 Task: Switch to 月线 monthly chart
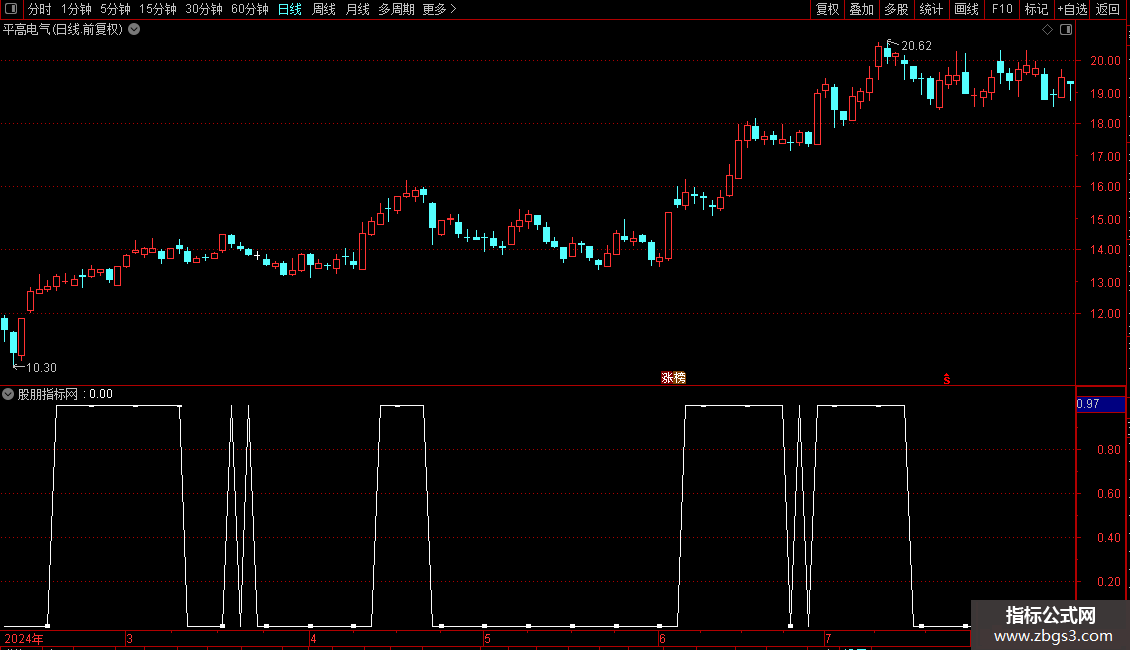pyautogui.click(x=357, y=9)
